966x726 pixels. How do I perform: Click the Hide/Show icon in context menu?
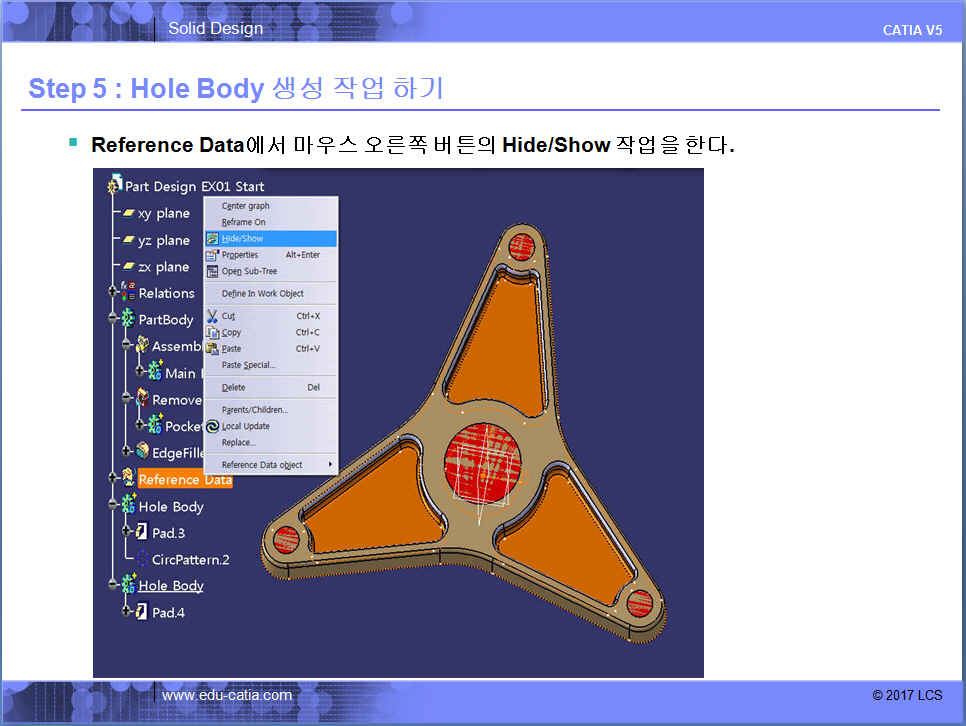point(212,239)
